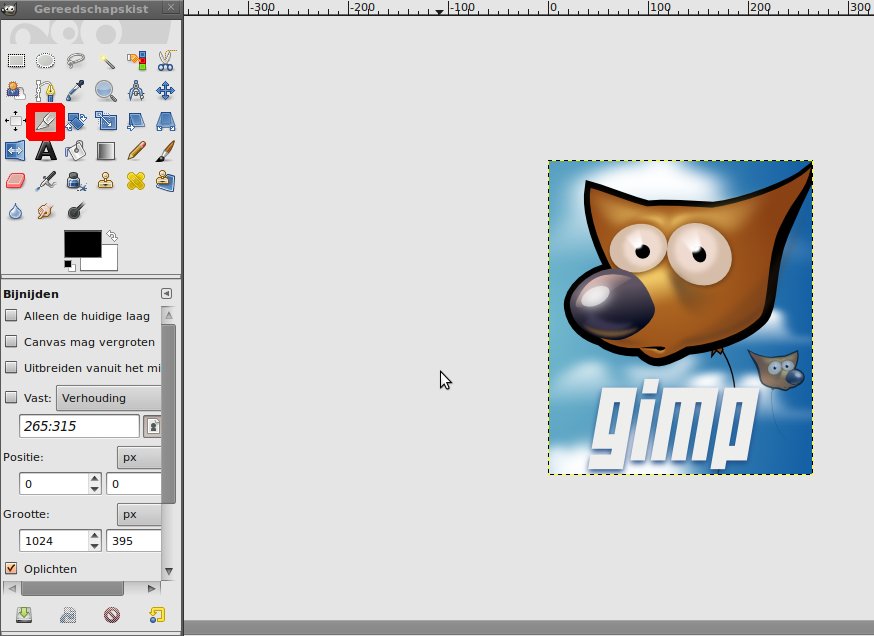Enable 'Alleen de huidige laag' checkbox
This screenshot has height=636, width=874.
pyautogui.click(x=11, y=315)
